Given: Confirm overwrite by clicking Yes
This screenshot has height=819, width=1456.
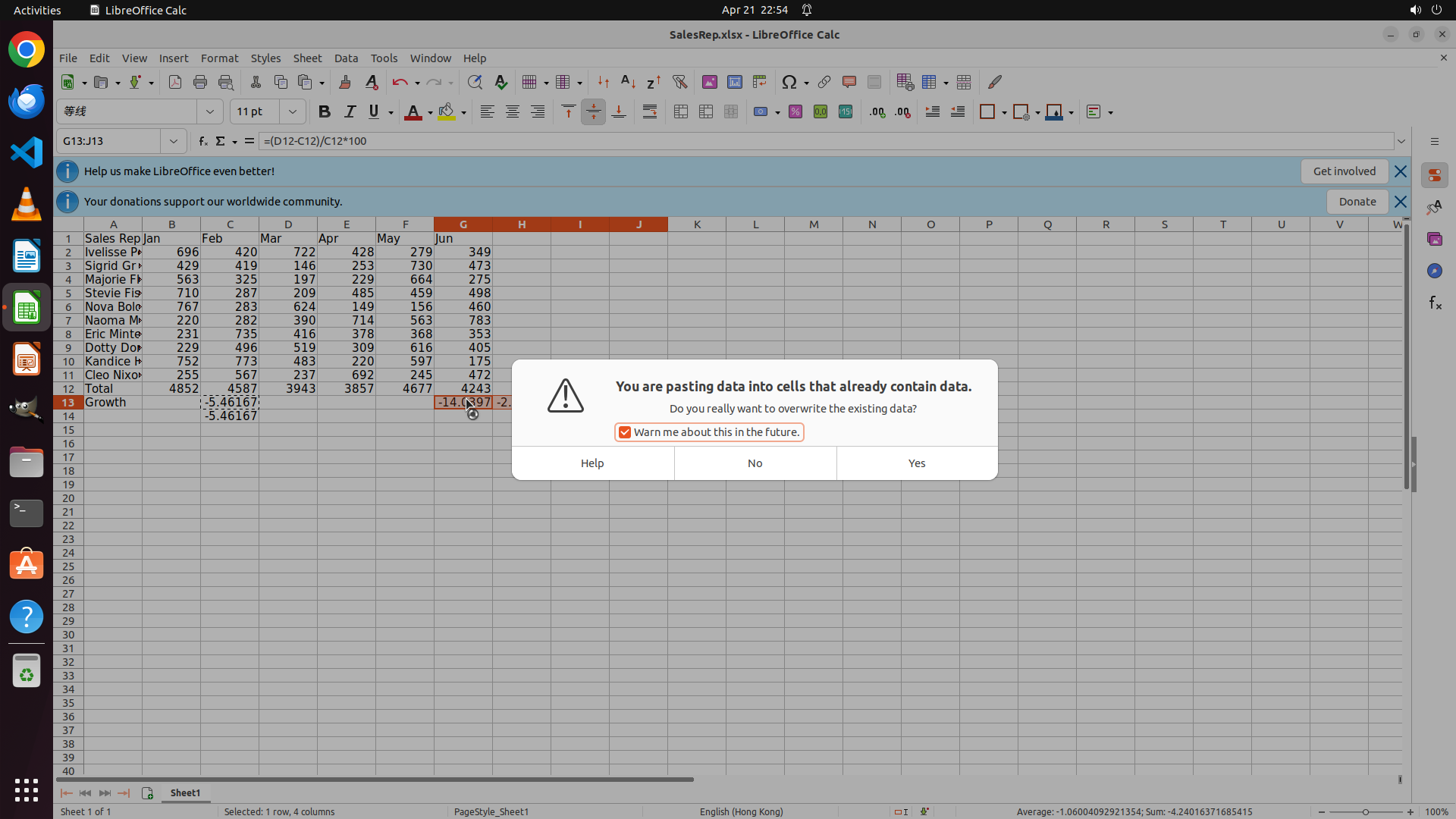Looking at the screenshot, I should (x=916, y=463).
